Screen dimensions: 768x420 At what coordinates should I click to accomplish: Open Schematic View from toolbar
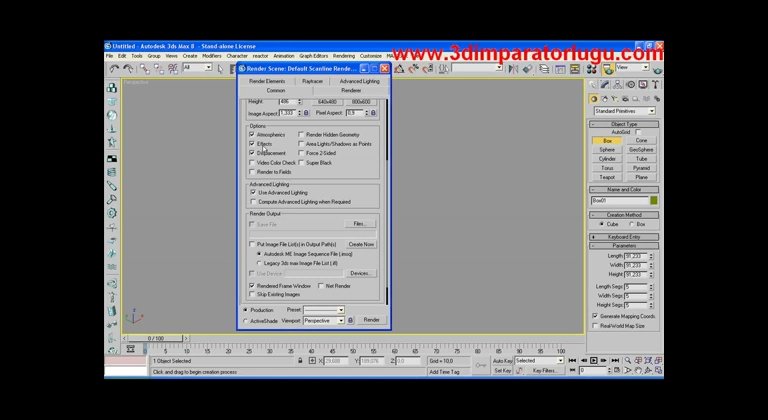[574, 69]
